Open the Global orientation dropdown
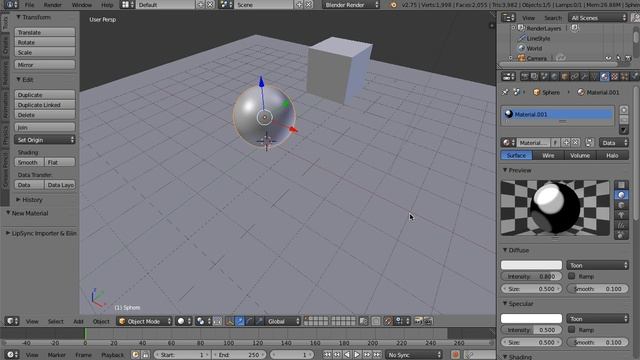Image resolution: width=640 pixels, height=360 pixels. pos(283,321)
